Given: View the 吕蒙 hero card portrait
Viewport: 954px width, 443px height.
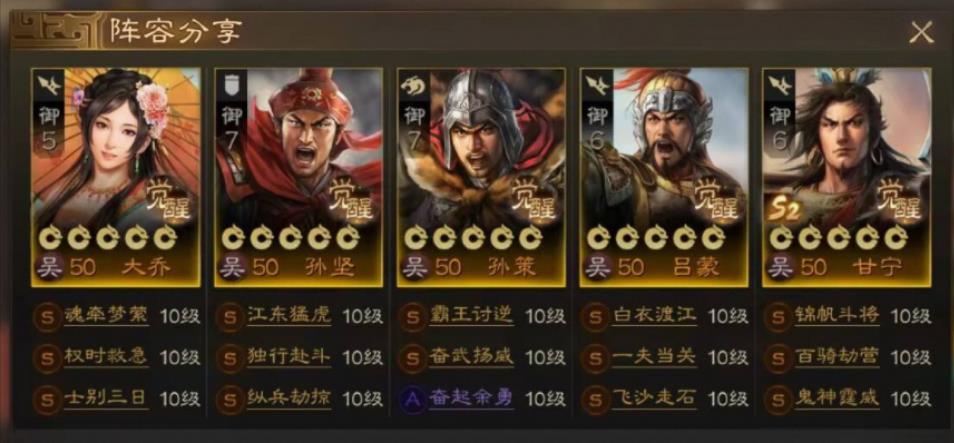Looking at the screenshot, I should (x=664, y=177).
